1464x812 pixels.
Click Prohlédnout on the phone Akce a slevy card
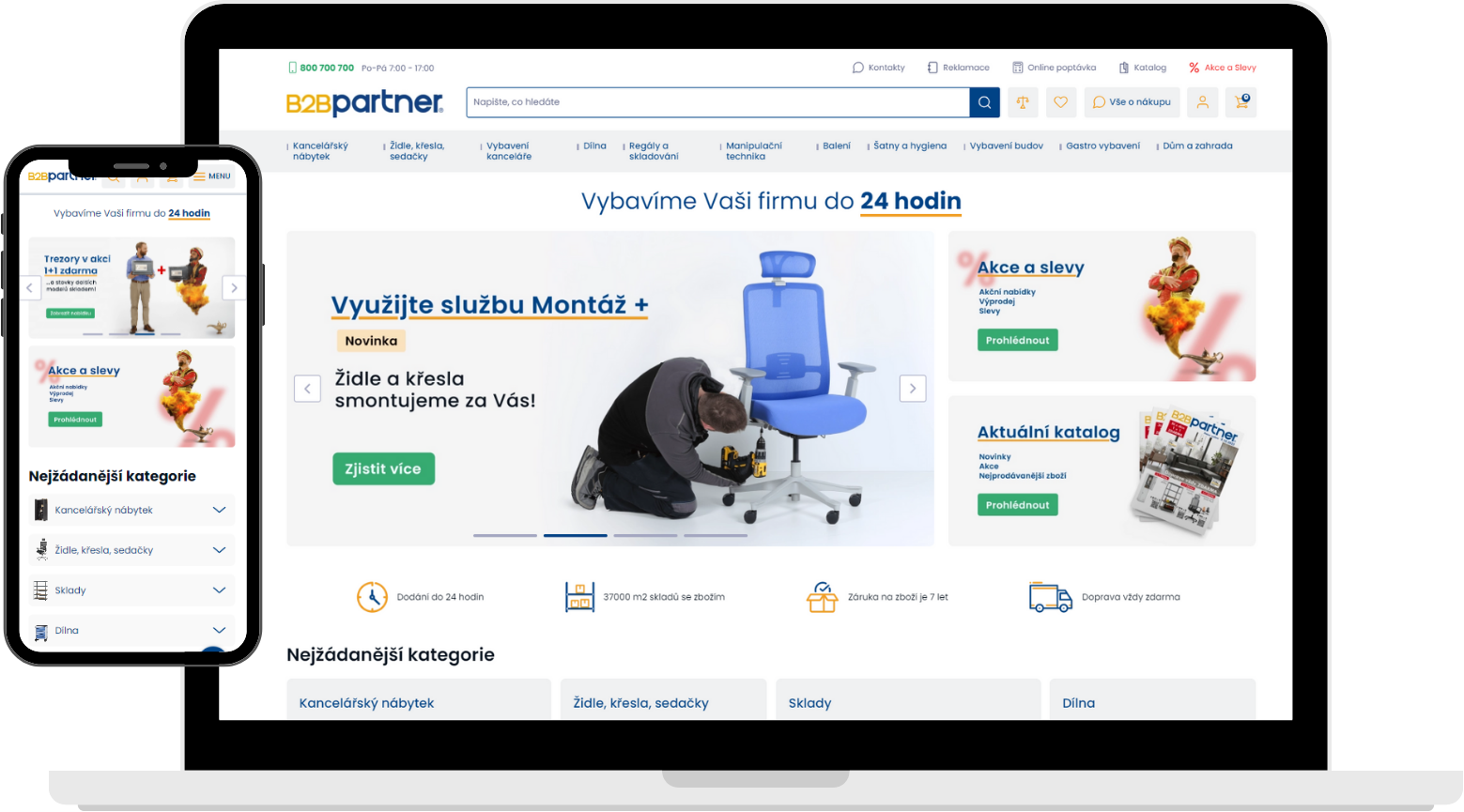point(75,420)
